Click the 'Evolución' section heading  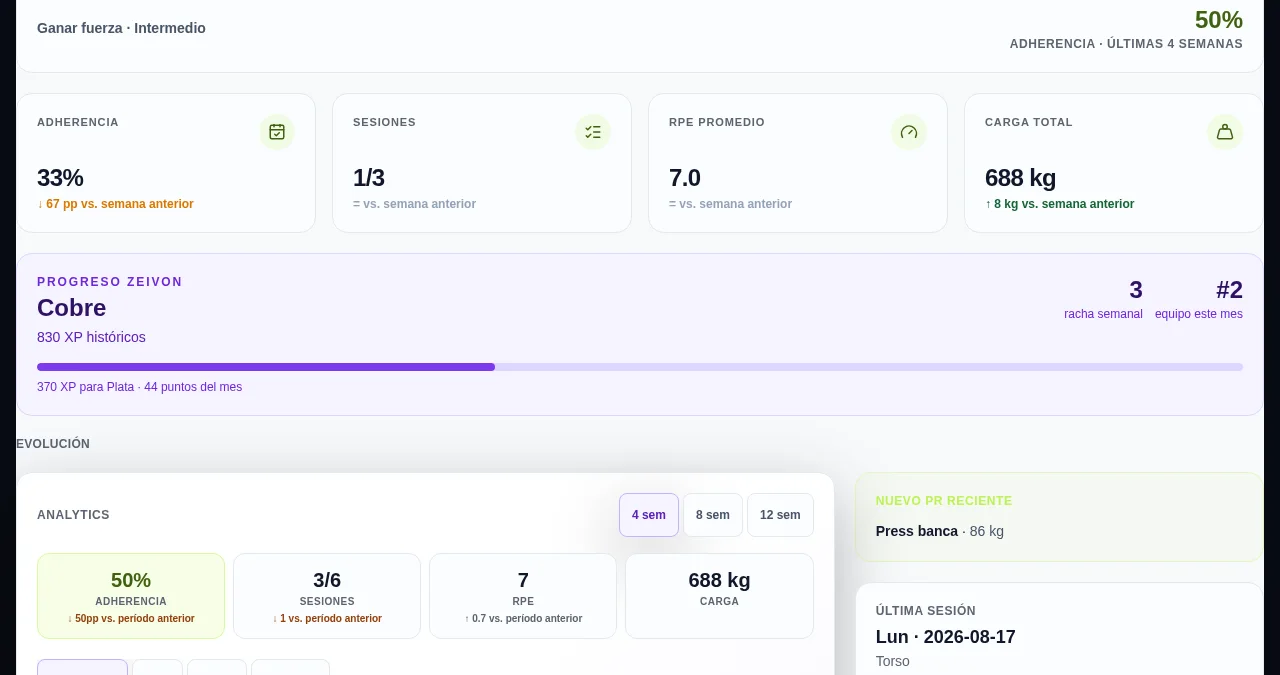[x=53, y=444]
